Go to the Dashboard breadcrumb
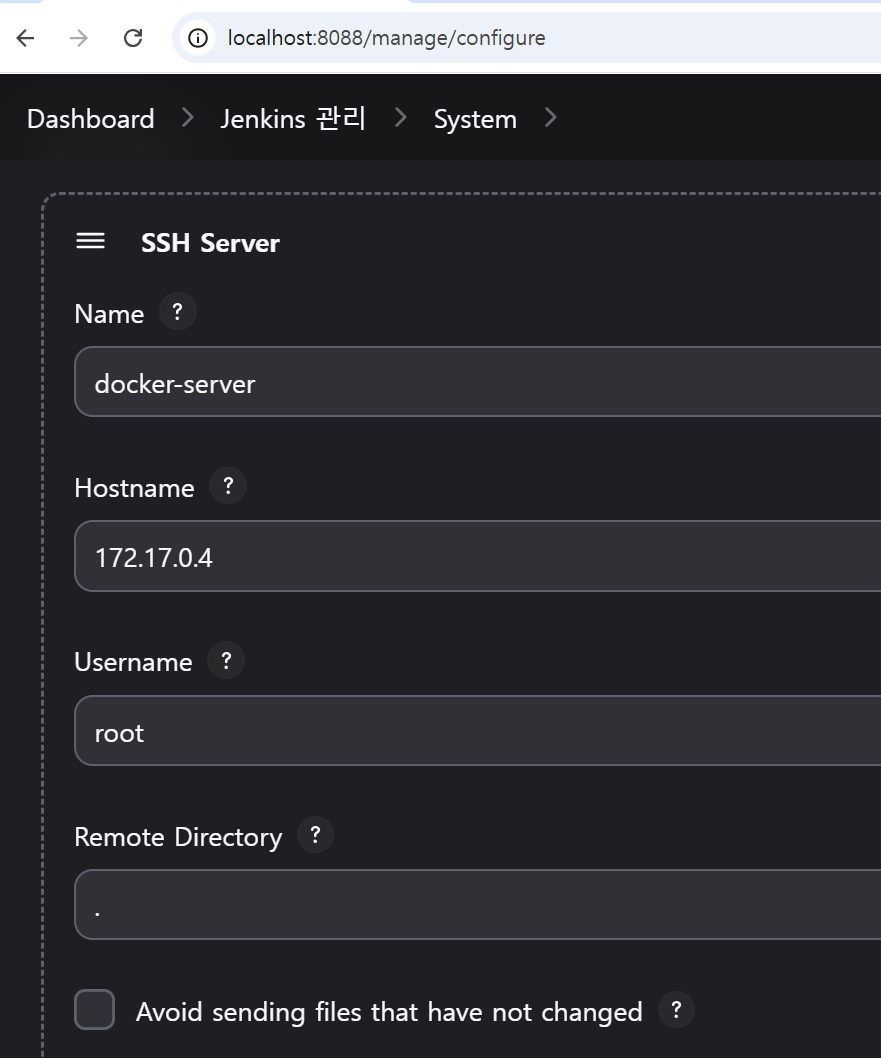This screenshot has height=1058, width=881. (x=91, y=119)
